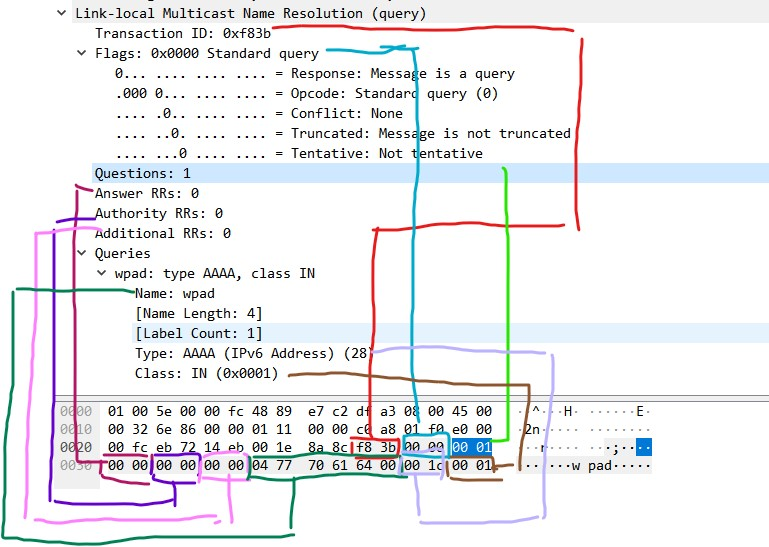Click ASCII column of row 0000 ending in E
This screenshot has height=547, width=769.
(x=584, y=411)
